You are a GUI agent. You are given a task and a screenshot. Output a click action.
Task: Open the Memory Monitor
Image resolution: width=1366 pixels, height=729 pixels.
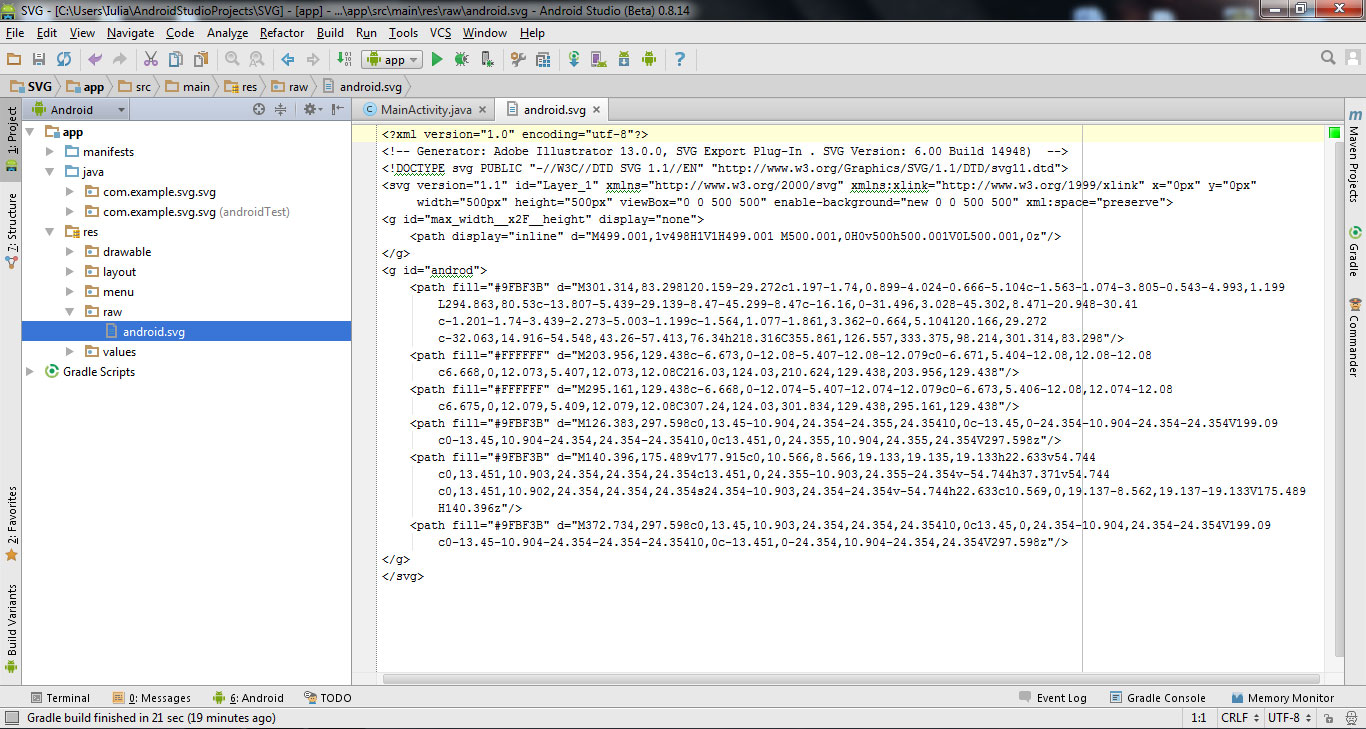coord(1282,698)
